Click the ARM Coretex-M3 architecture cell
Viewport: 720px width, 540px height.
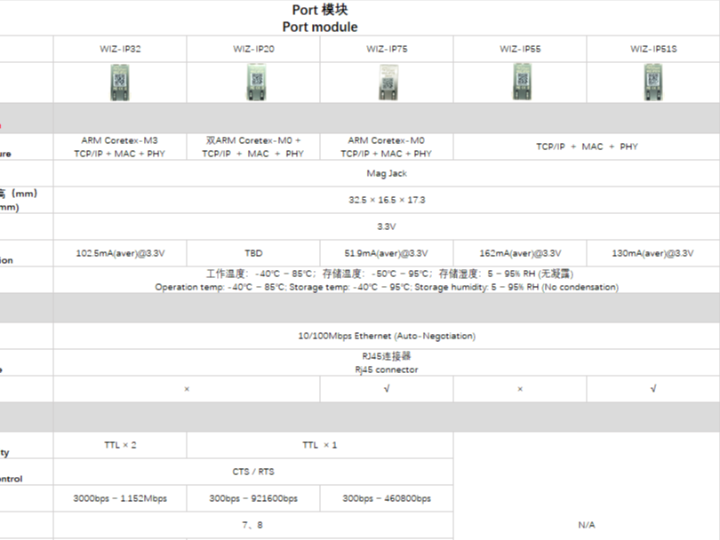tap(120, 147)
